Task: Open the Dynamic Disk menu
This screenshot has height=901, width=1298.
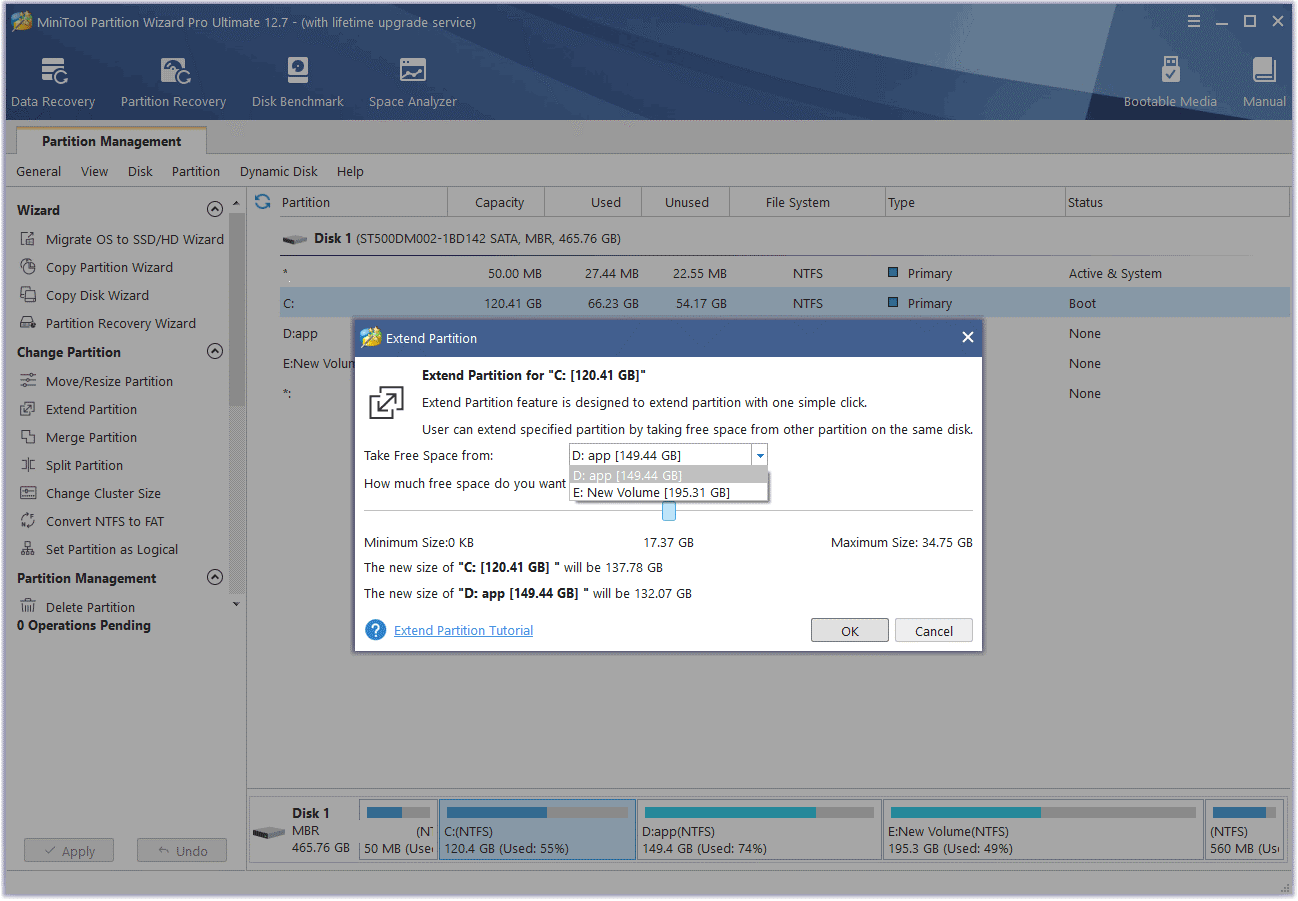Action: click(x=279, y=171)
